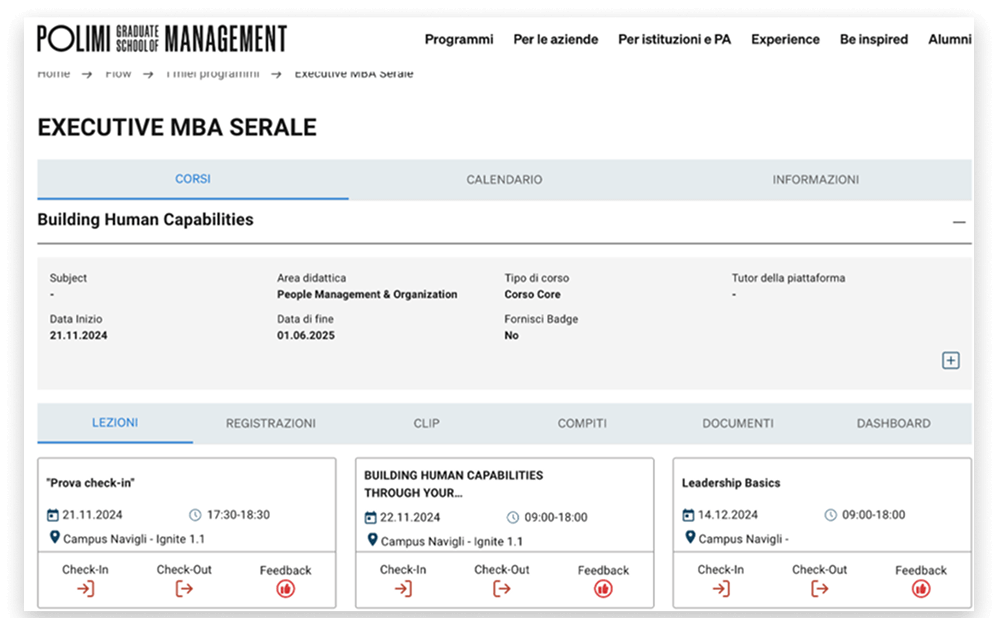Open the Registrazioni tab
The image size is (998, 618).
pos(270,423)
